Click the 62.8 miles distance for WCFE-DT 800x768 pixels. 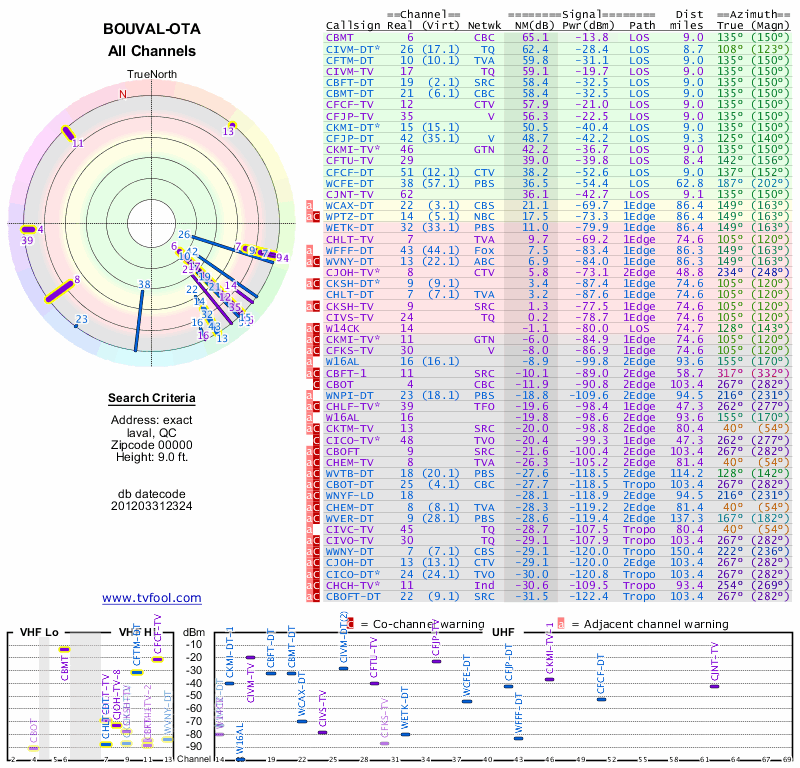tap(690, 183)
